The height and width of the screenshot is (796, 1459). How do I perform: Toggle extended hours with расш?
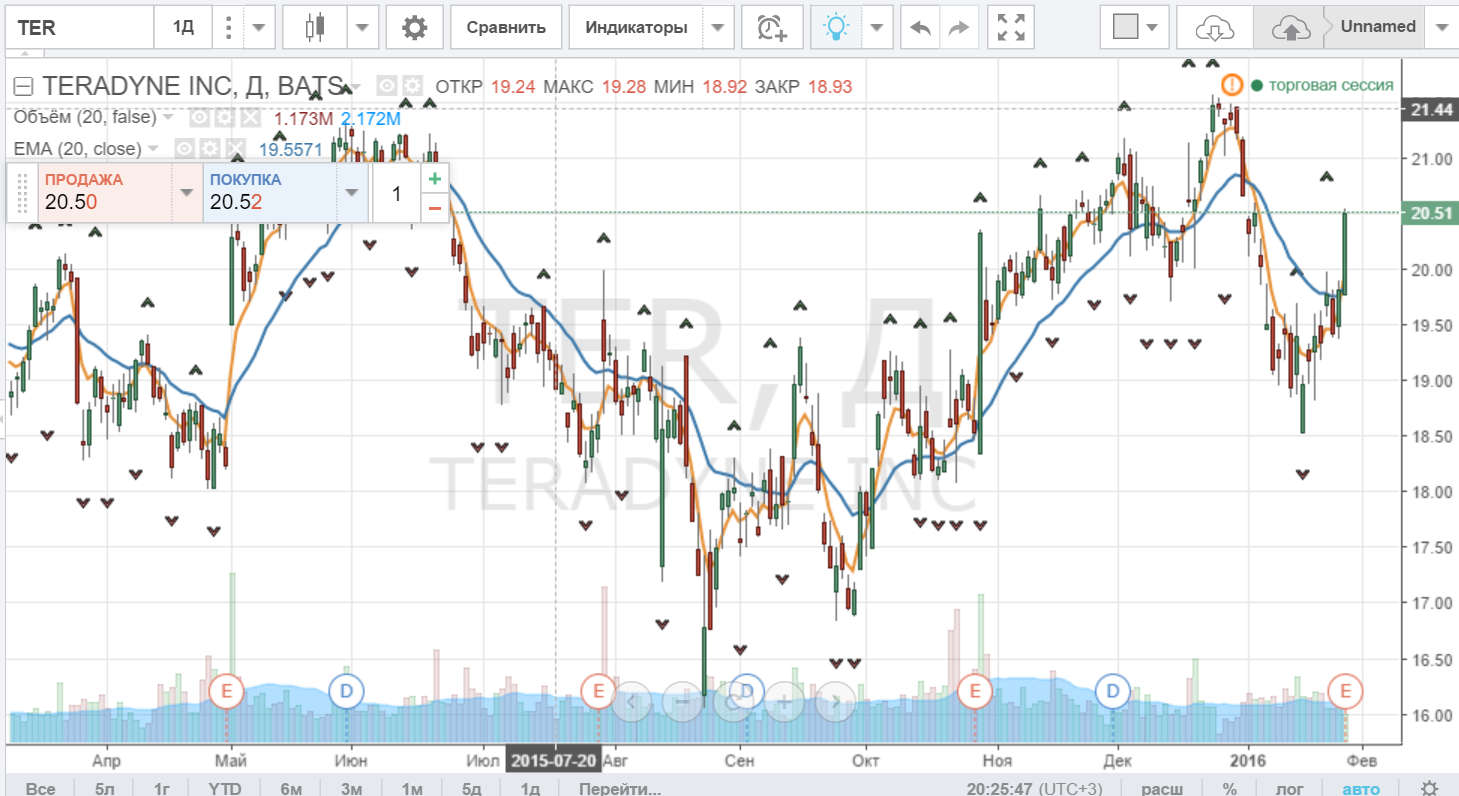pyautogui.click(x=1161, y=788)
